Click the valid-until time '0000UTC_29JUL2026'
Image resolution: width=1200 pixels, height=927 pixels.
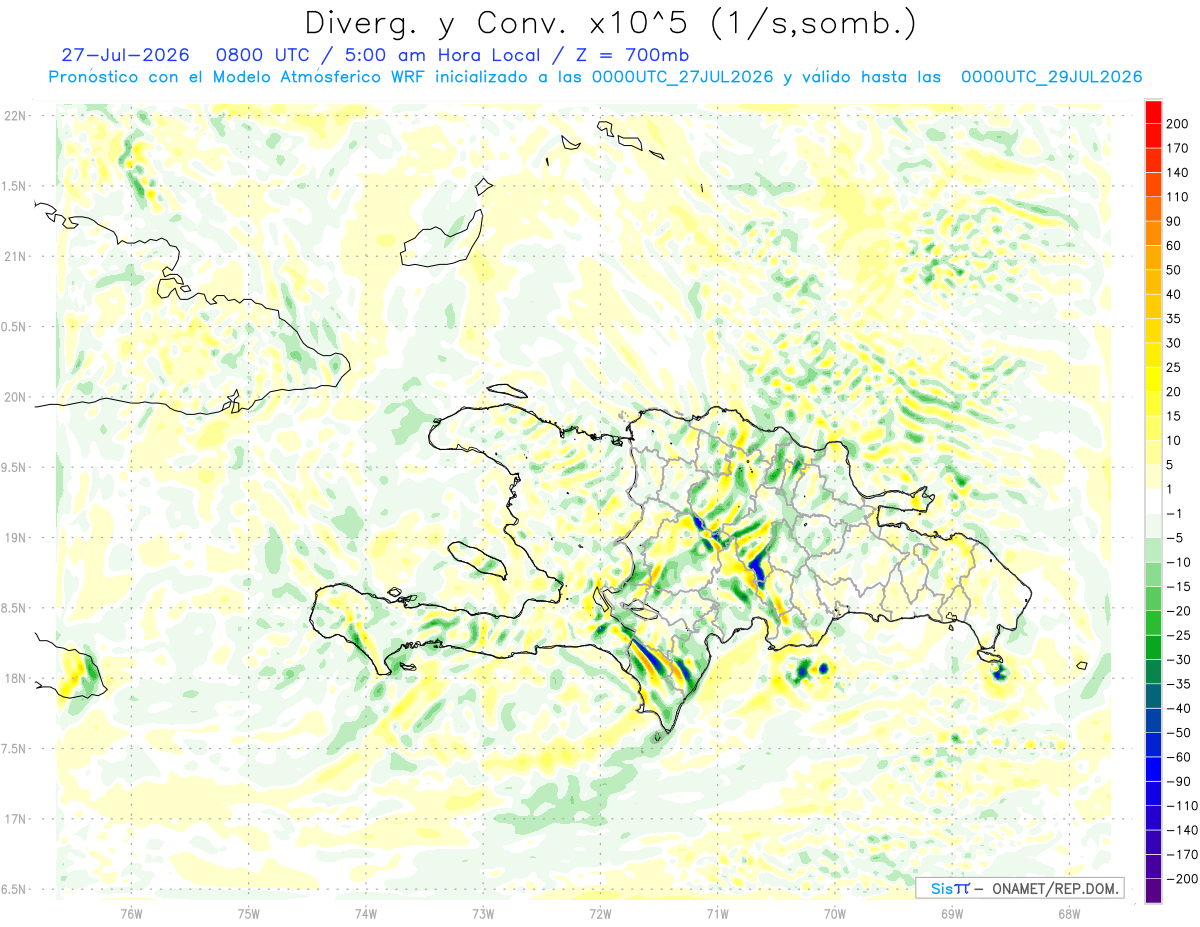click(1052, 77)
